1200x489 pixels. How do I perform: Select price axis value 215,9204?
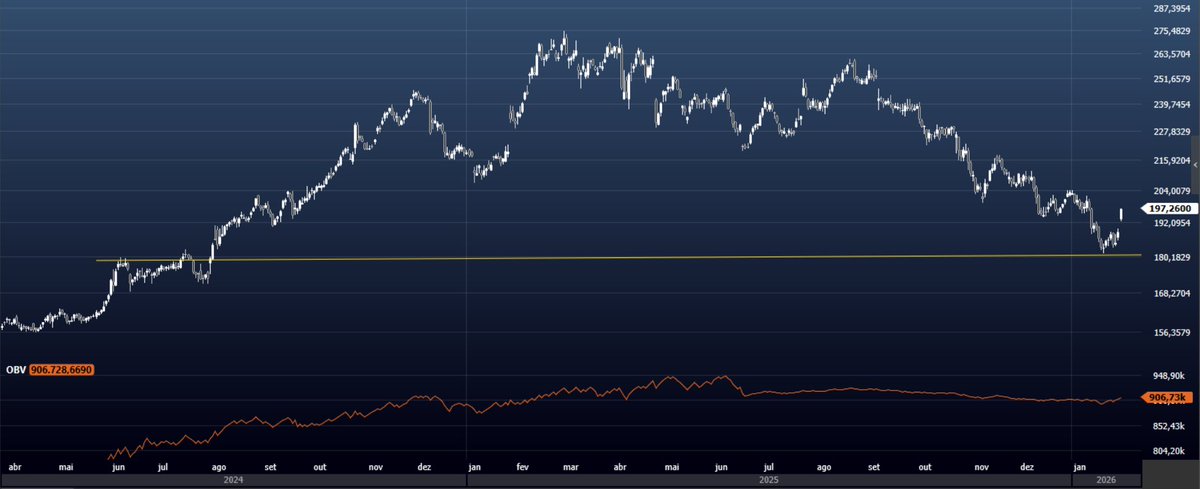pos(1173,160)
